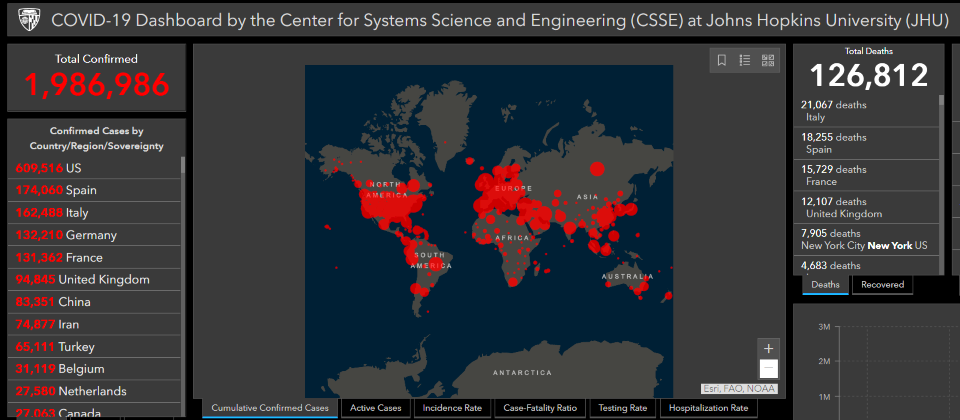Switch to Active Cases tab
The image size is (960, 420).
click(376, 408)
